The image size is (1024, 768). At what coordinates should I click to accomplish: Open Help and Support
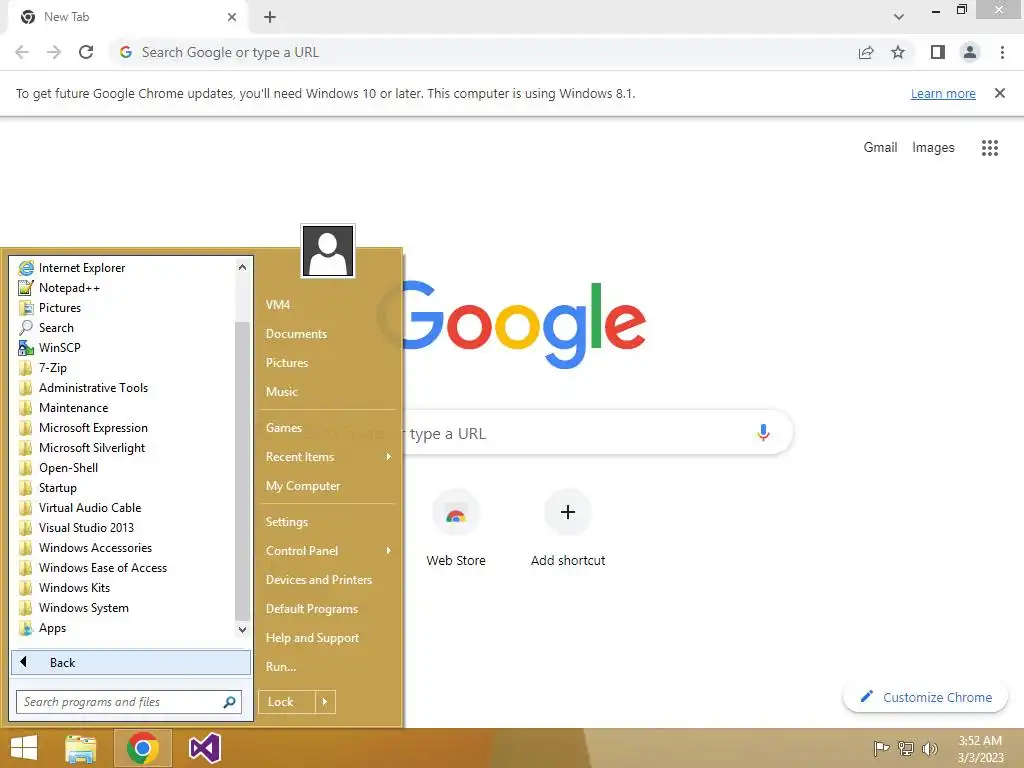coord(312,638)
